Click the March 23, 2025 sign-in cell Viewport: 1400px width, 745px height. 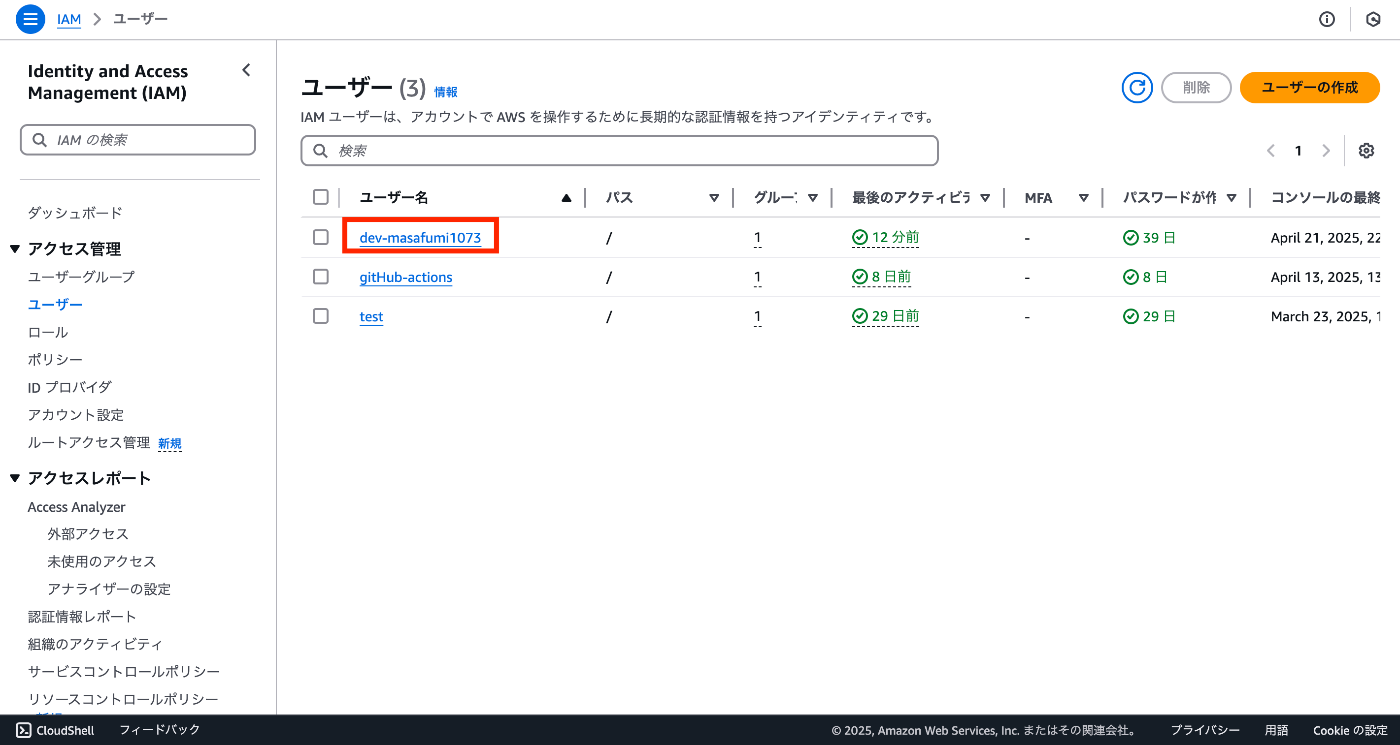1326,317
